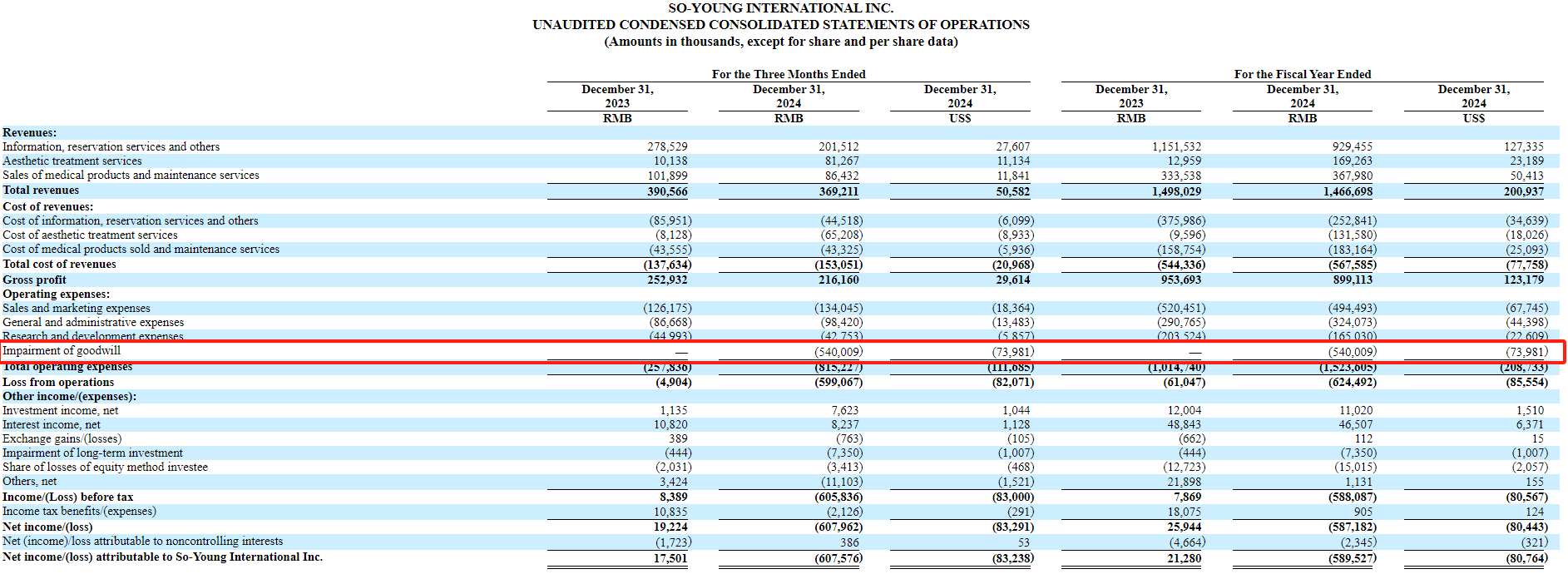Select the row label 'Information, reservation services and others'
Viewport: 1568px width, 579px height.
coord(111,147)
